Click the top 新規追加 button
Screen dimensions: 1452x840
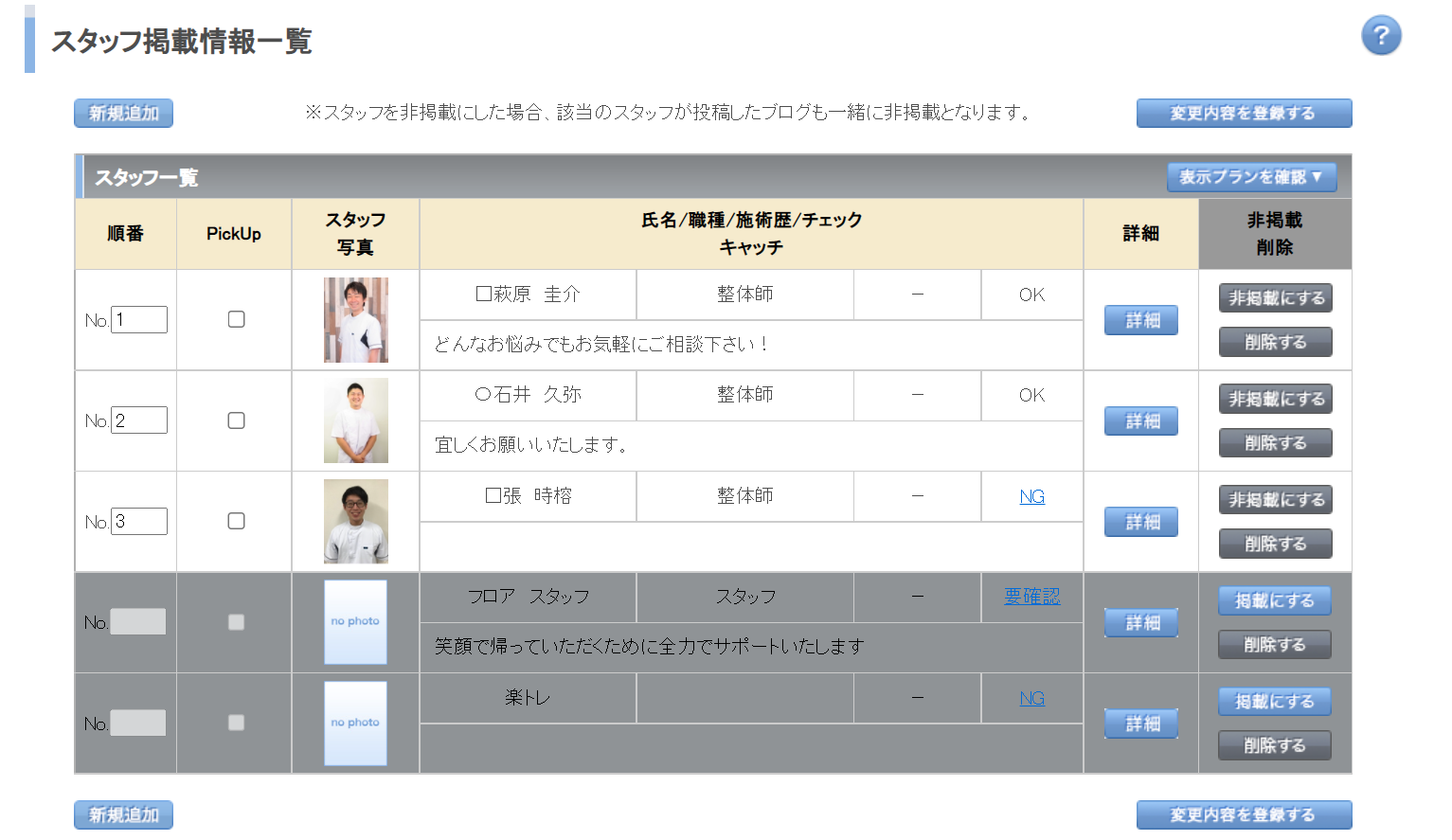coord(123,113)
